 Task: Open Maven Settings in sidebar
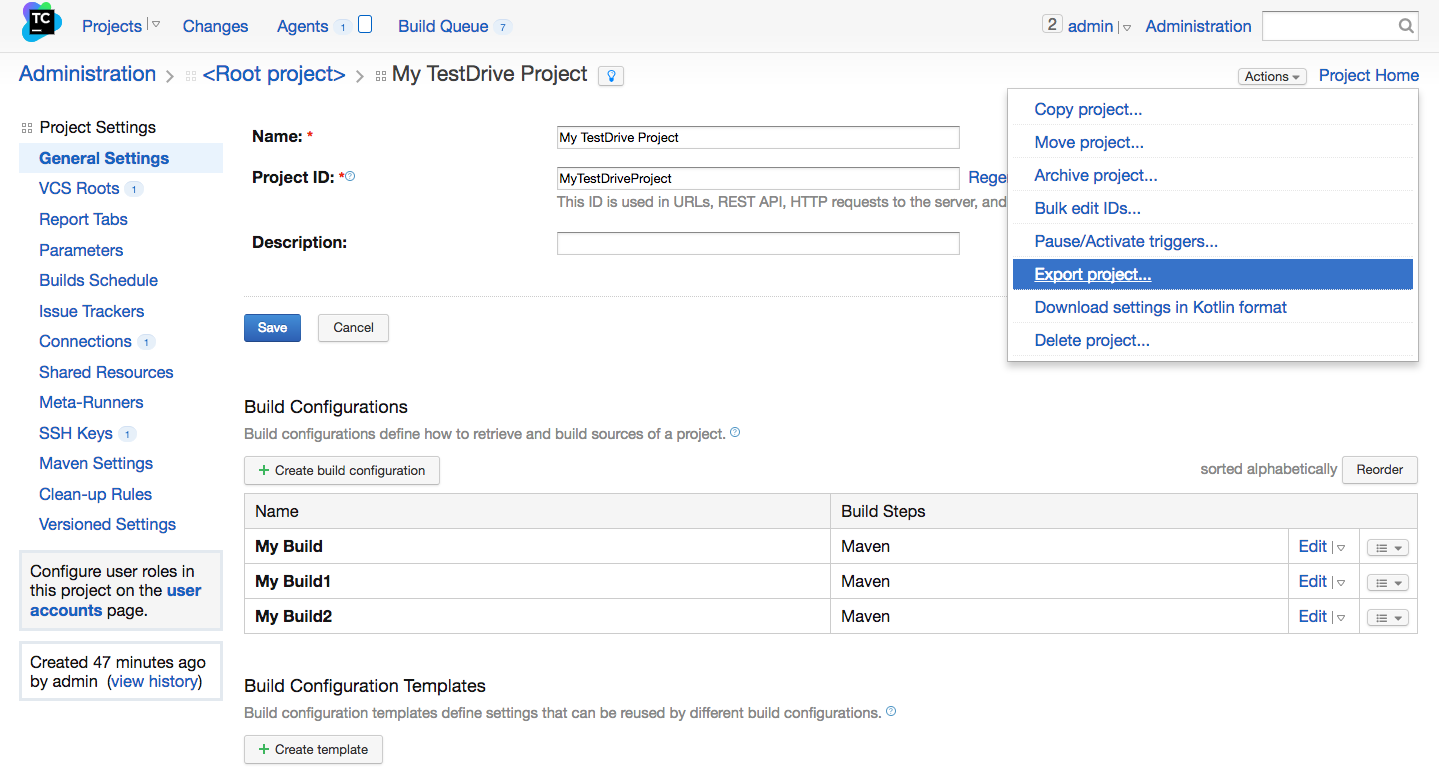pyautogui.click(x=96, y=464)
